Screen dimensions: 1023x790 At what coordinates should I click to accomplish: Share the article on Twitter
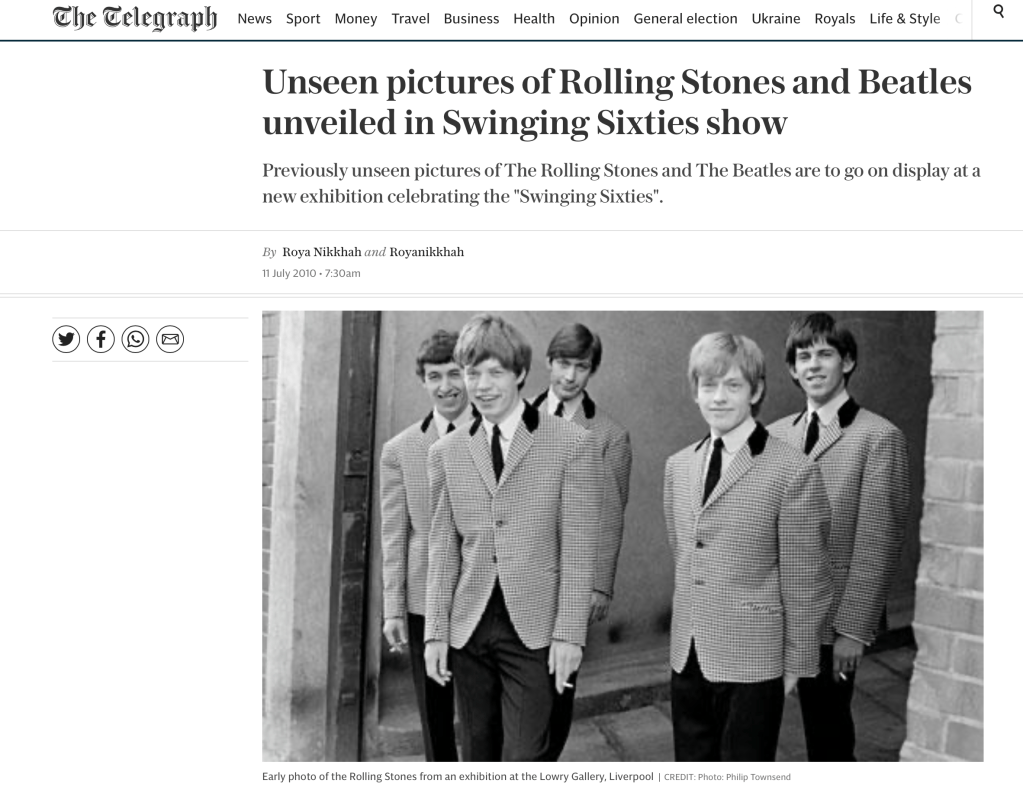coord(66,339)
